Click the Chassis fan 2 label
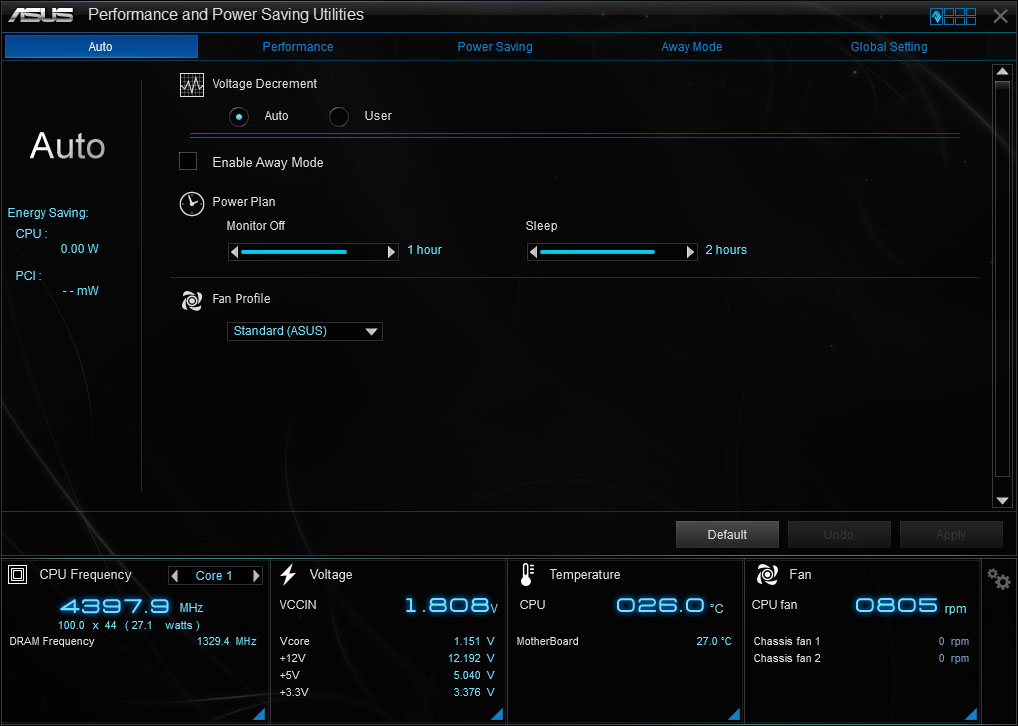The width and height of the screenshot is (1018, 726). 787,658
